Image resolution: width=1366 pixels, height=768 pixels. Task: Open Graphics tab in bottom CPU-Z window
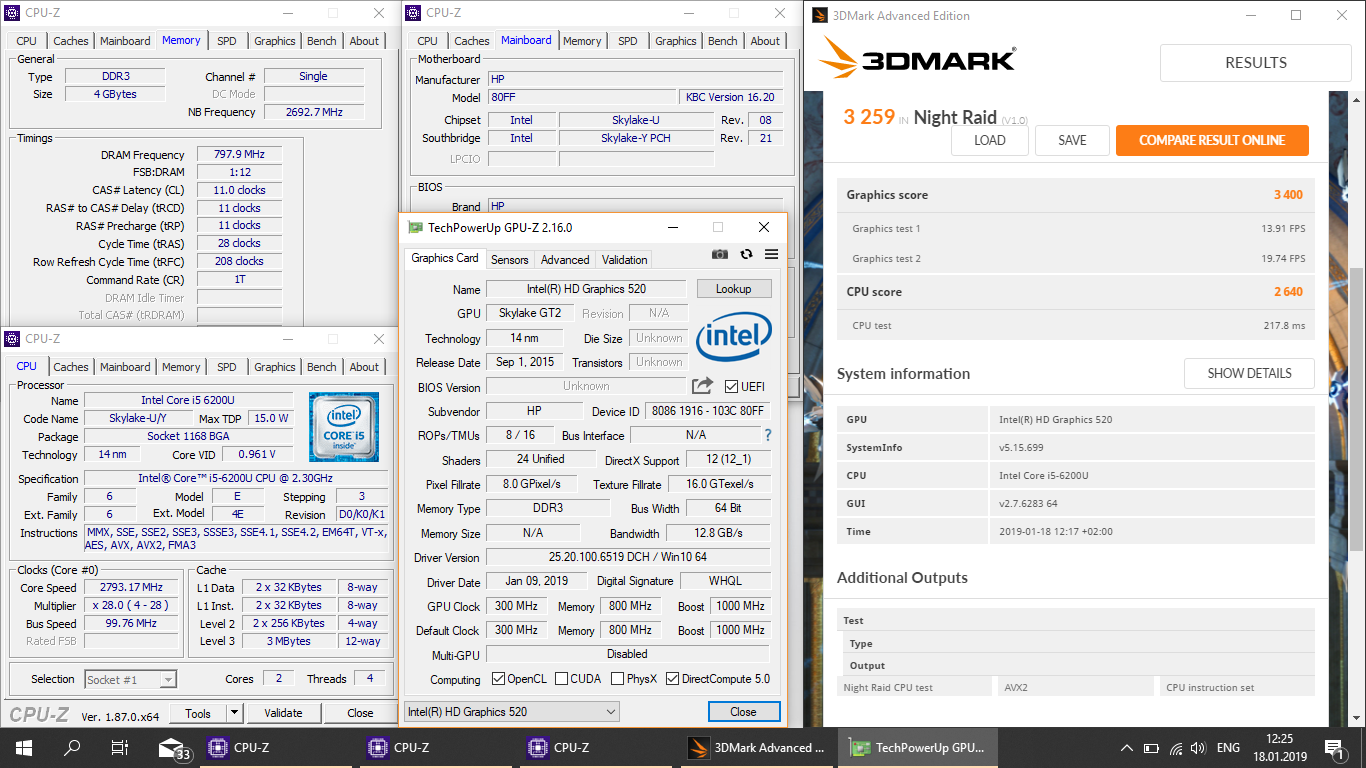coord(274,367)
